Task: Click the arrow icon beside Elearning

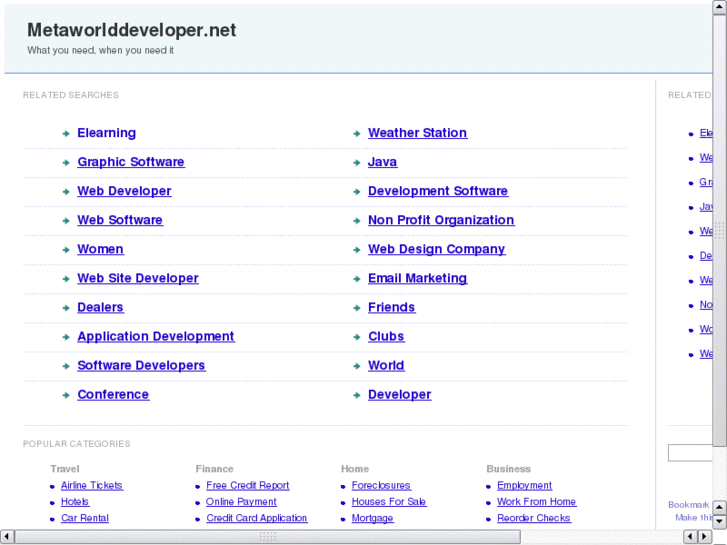Action: [x=66, y=134]
